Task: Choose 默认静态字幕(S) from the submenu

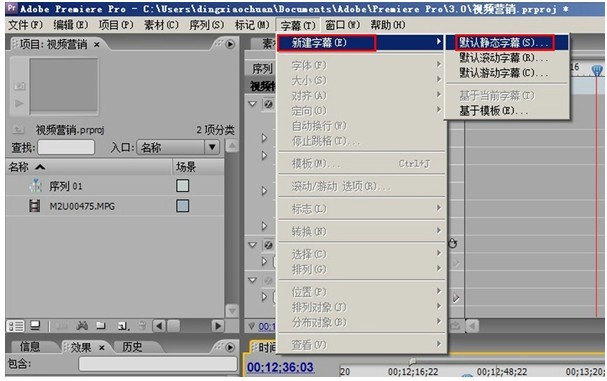Action: coord(507,43)
